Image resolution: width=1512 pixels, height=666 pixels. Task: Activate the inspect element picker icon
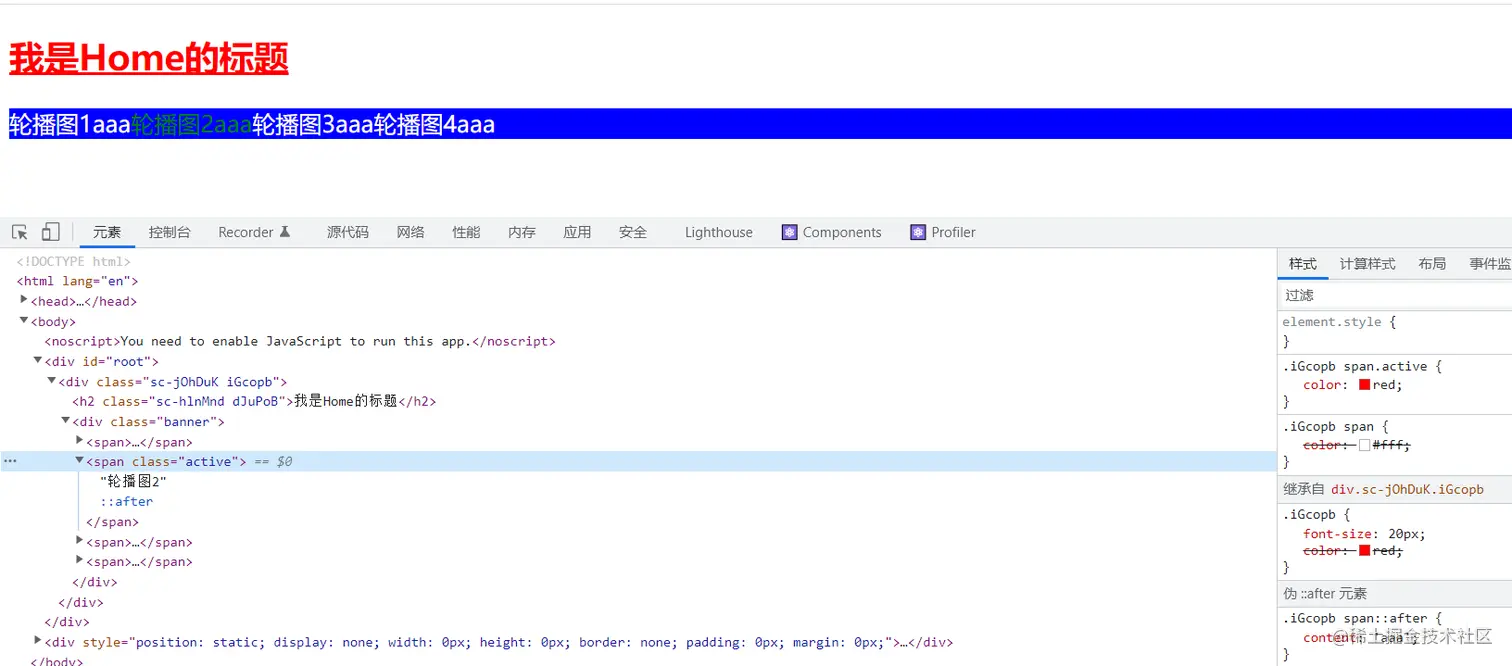click(x=20, y=232)
